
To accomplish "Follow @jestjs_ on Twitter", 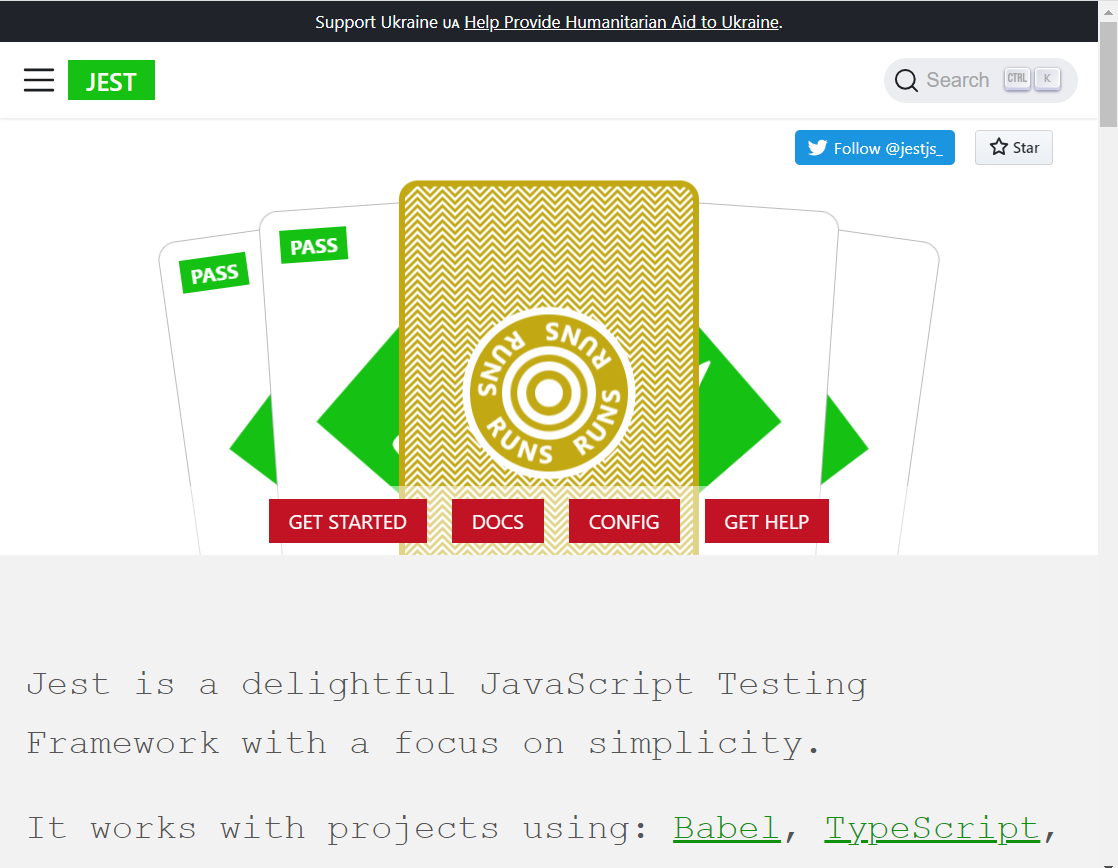I will tap(874, 148).
